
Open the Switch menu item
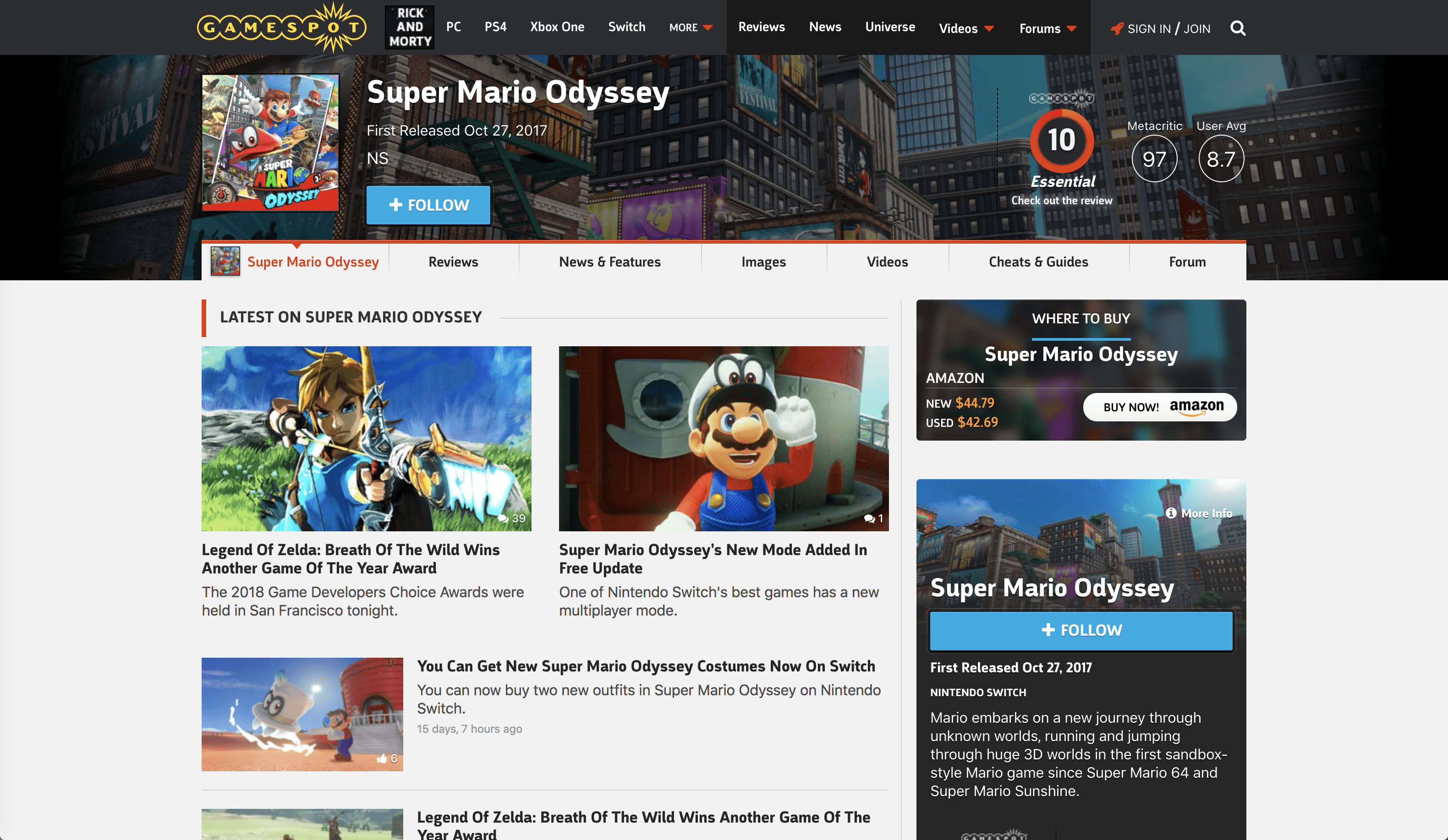click(x=626, y=27)
